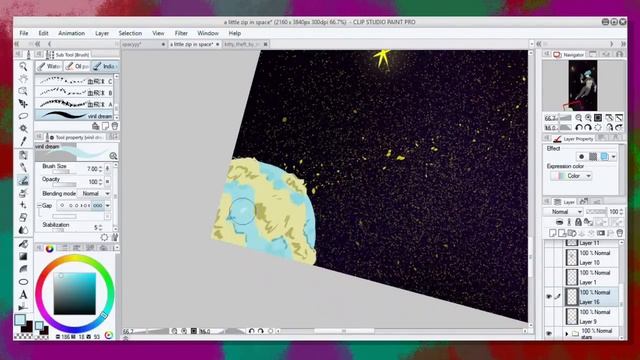This screenshot has height=360, width=640.
Task: Select the Eraser tool
Action: [23, 218]
